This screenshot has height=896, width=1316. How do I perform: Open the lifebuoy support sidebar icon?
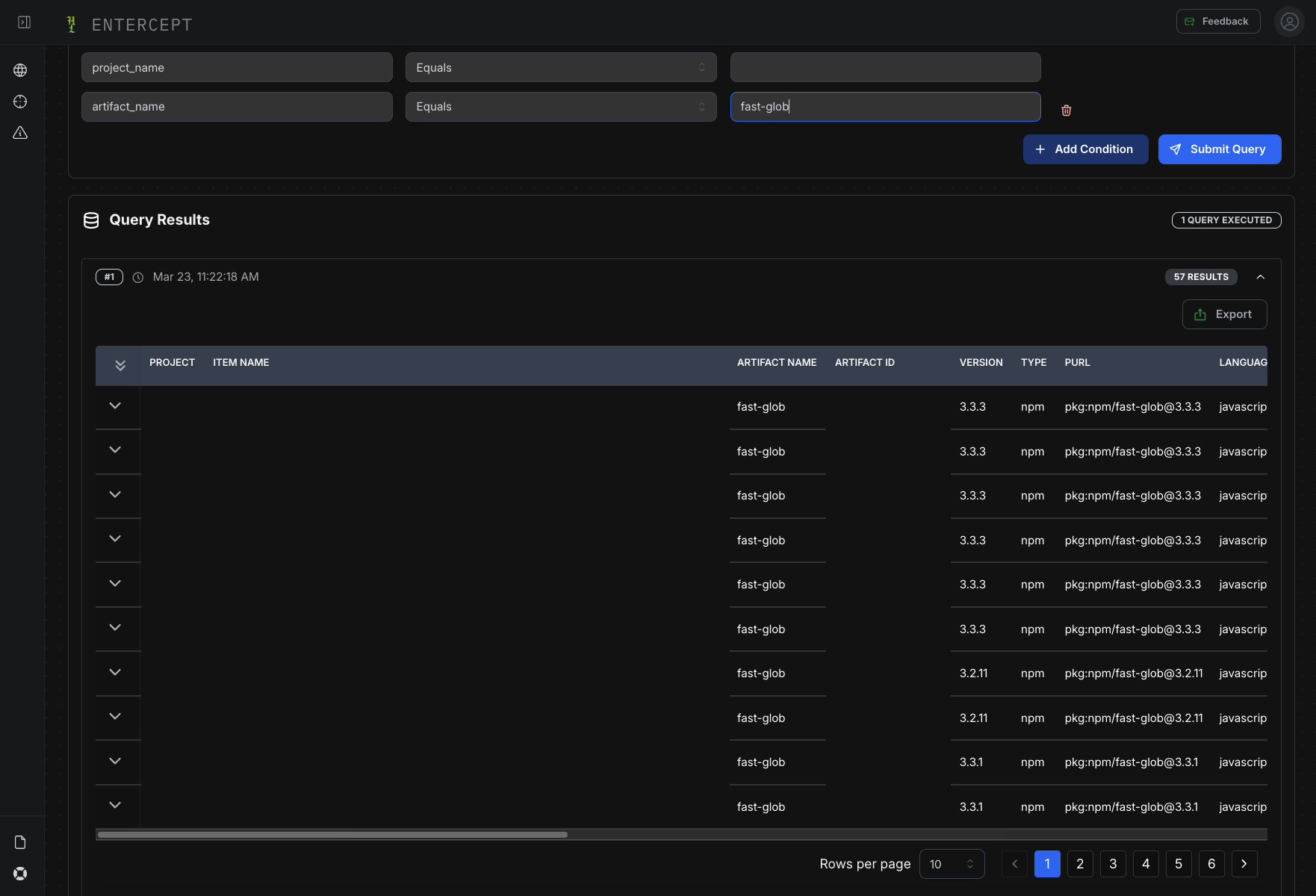click(x=20, y=874)
